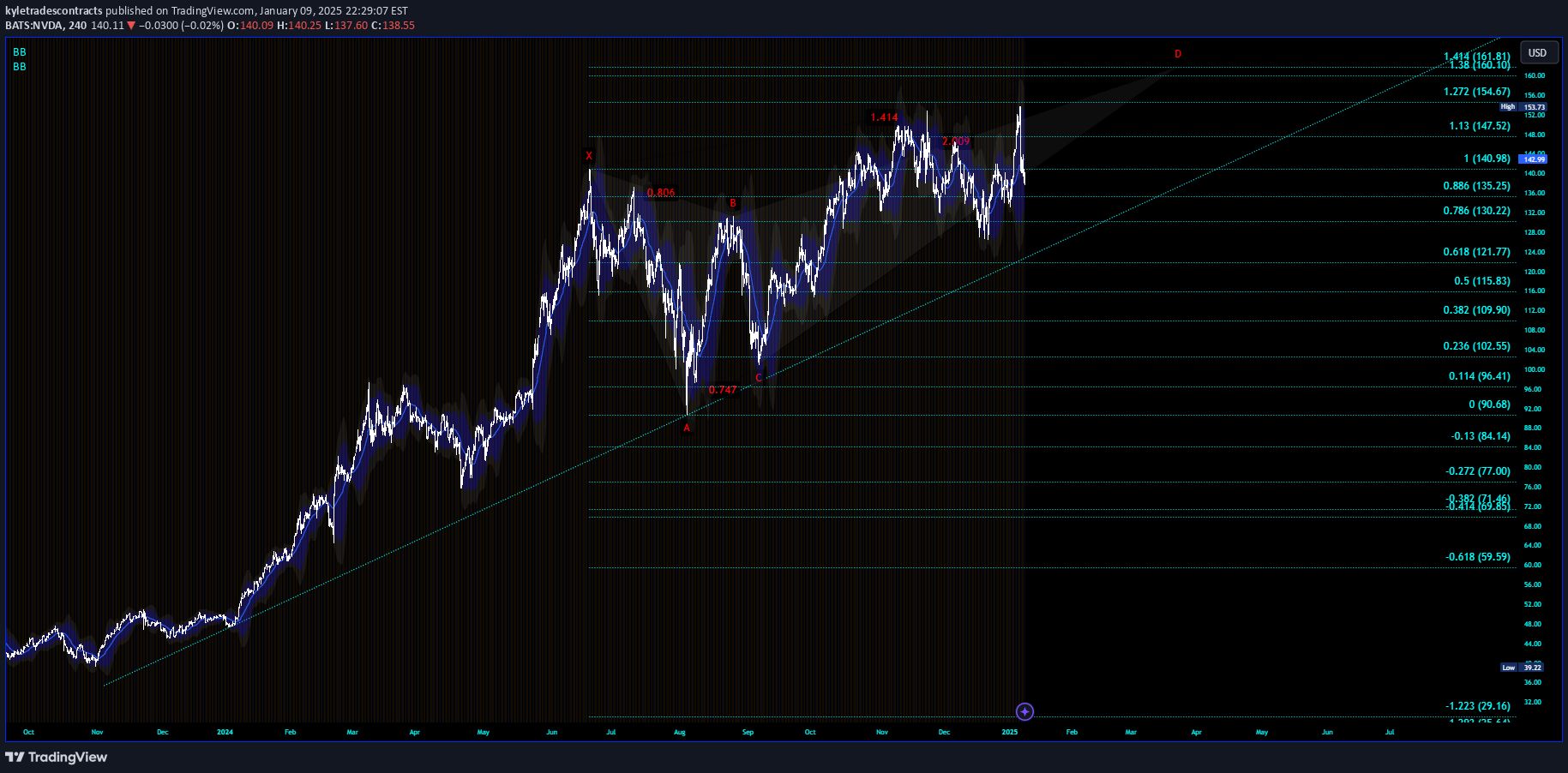Click the 2024 label on time axis

(x=225, y=733)
